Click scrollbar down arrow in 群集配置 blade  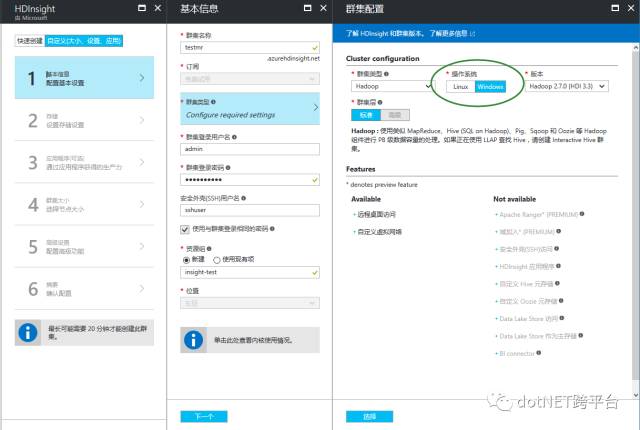tap(636, 395)
